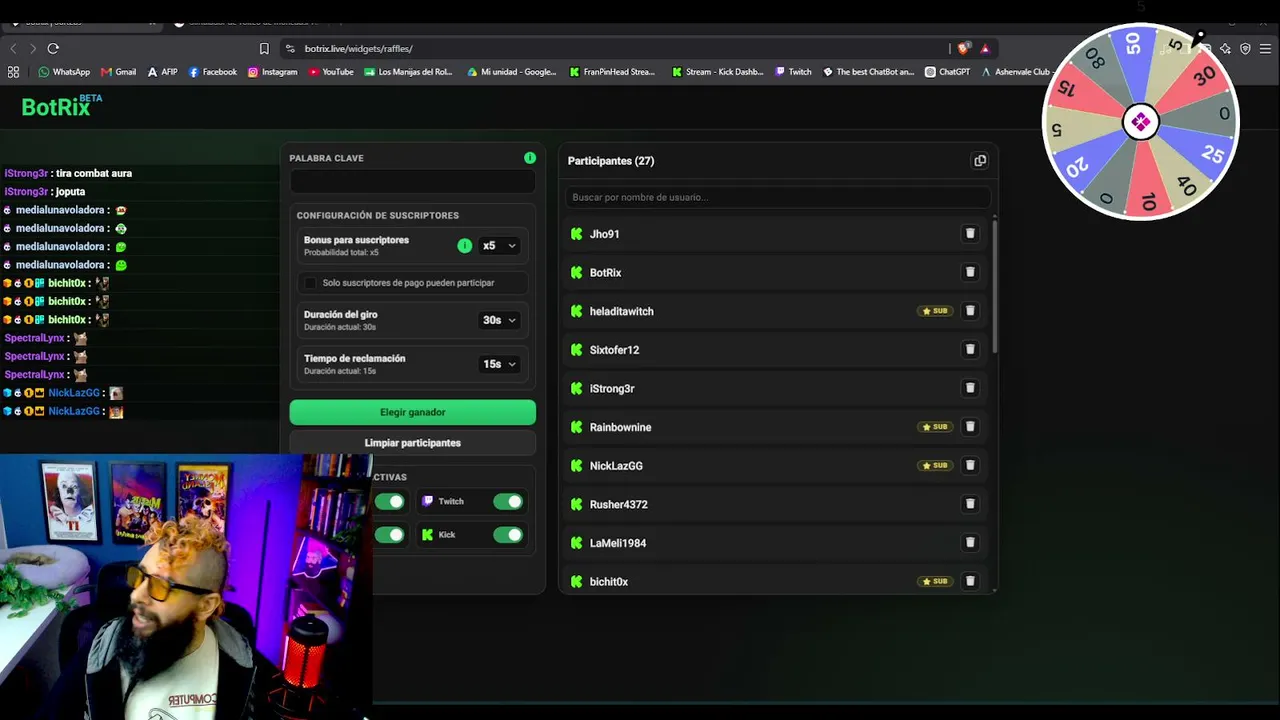Click the browser forward arrow
The image size is (1280, 720).
(33, 48)
